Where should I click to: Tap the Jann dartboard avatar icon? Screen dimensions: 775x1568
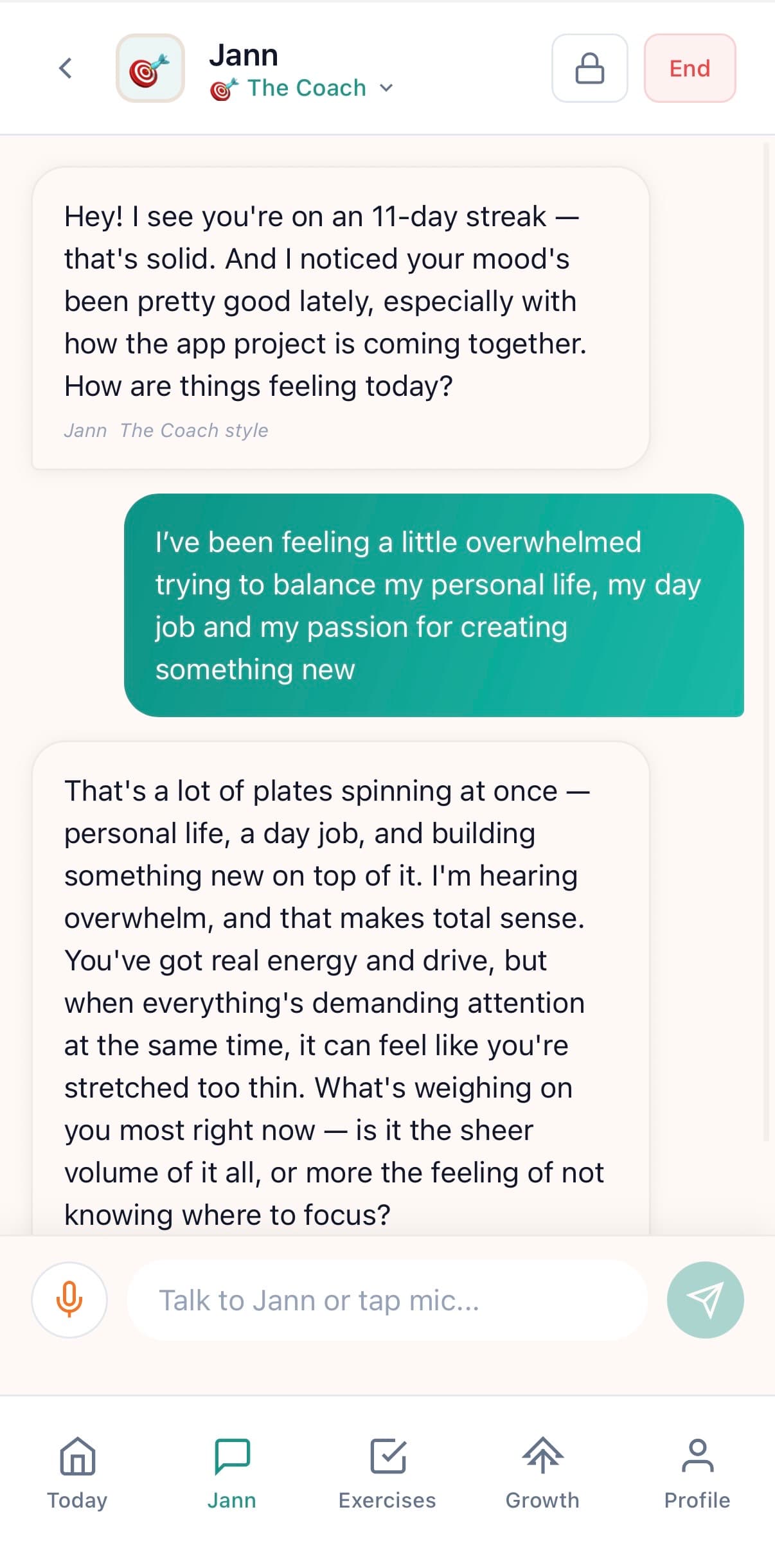click(x=150, y=68)
